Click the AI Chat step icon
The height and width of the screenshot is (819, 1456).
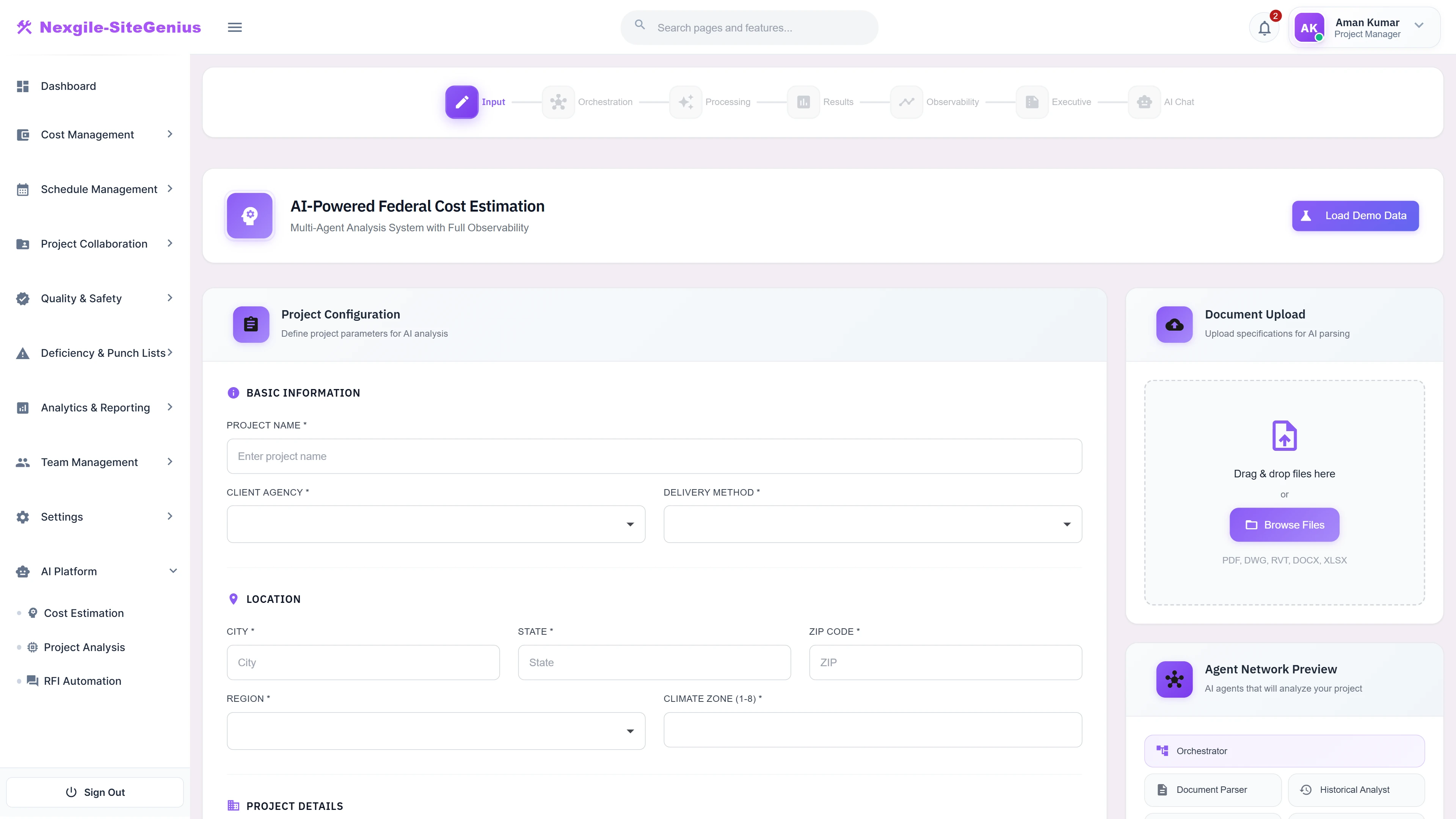[1145, 102]
